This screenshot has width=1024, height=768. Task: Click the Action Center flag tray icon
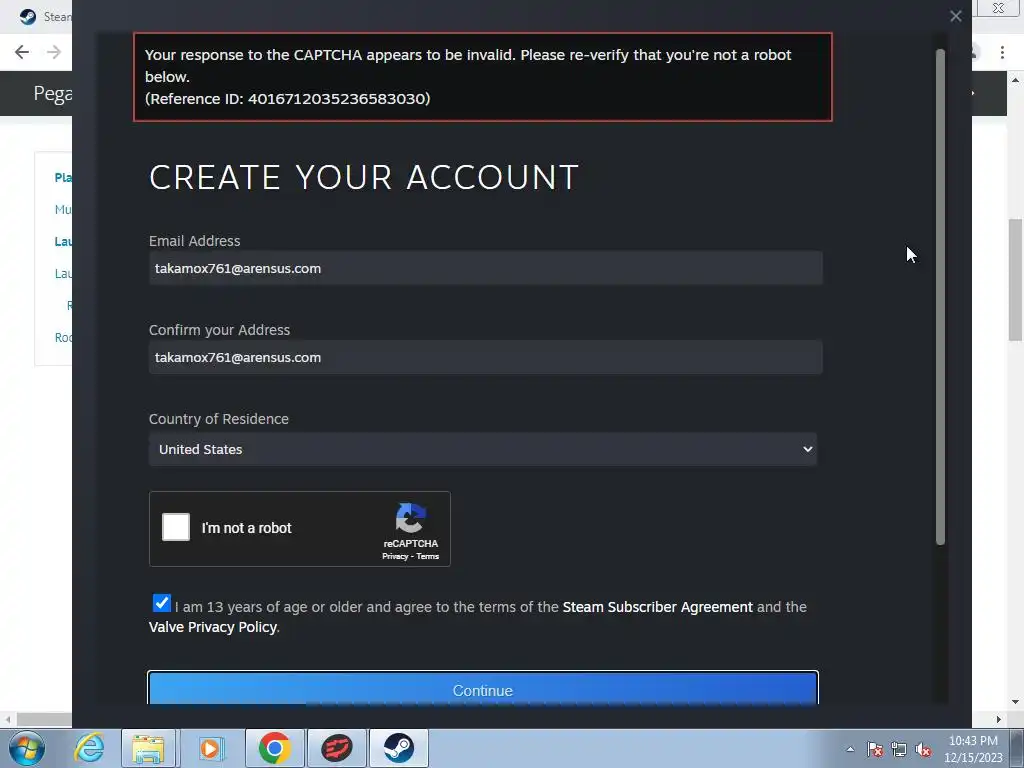point(875,749)
